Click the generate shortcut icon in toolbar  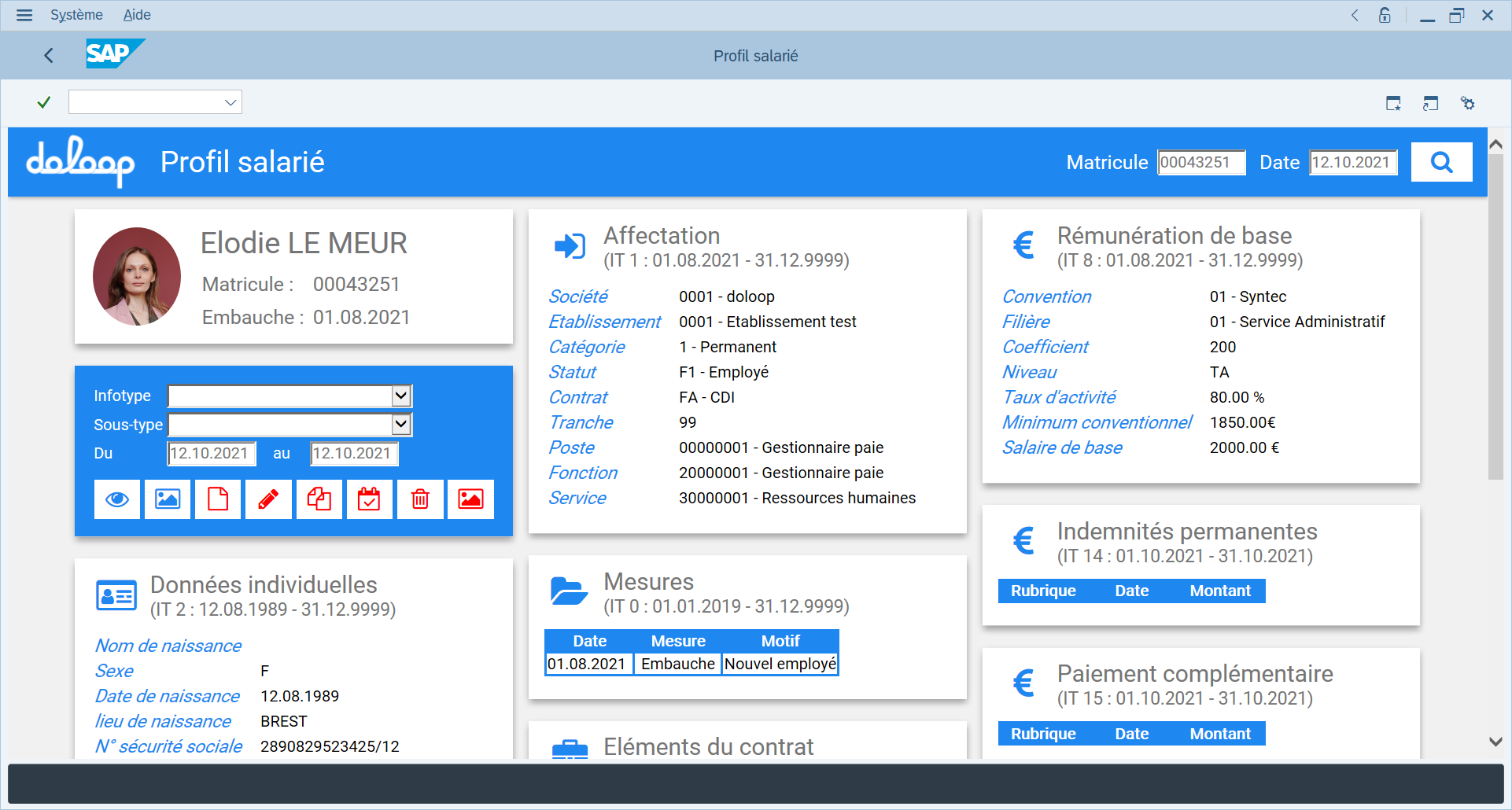[x=1430, y=103]
